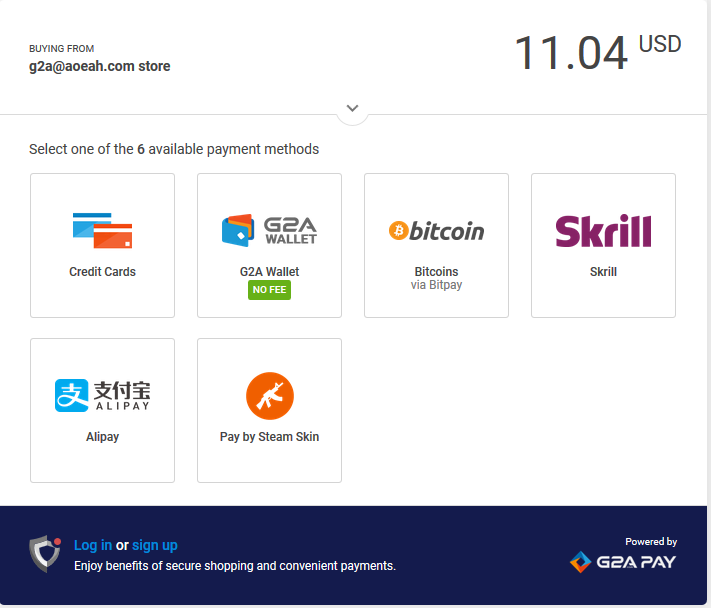The height and width of the screenshot is (608, 711).
Task: Click the Skrill label under the logo
Action: pyautogui.click(x=603, y=272)
